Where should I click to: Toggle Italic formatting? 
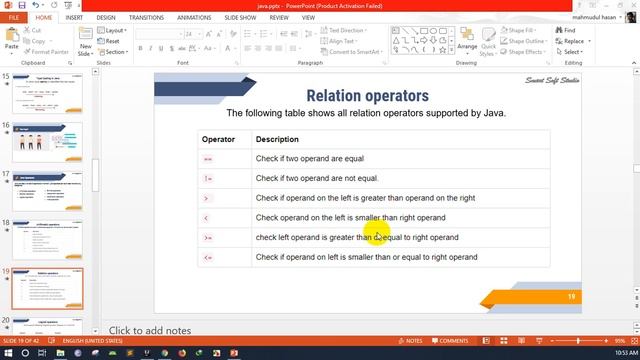(x=151, y=49)
